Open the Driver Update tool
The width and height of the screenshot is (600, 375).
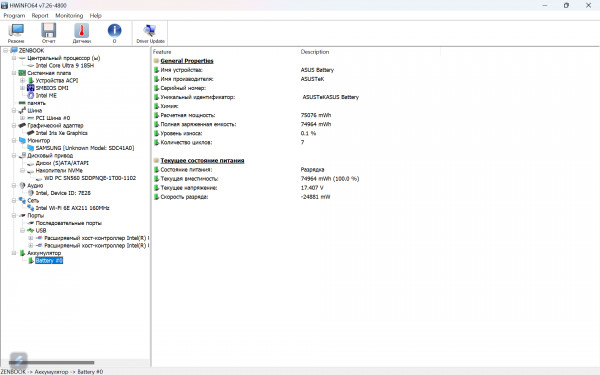click(x=150, y=33)
